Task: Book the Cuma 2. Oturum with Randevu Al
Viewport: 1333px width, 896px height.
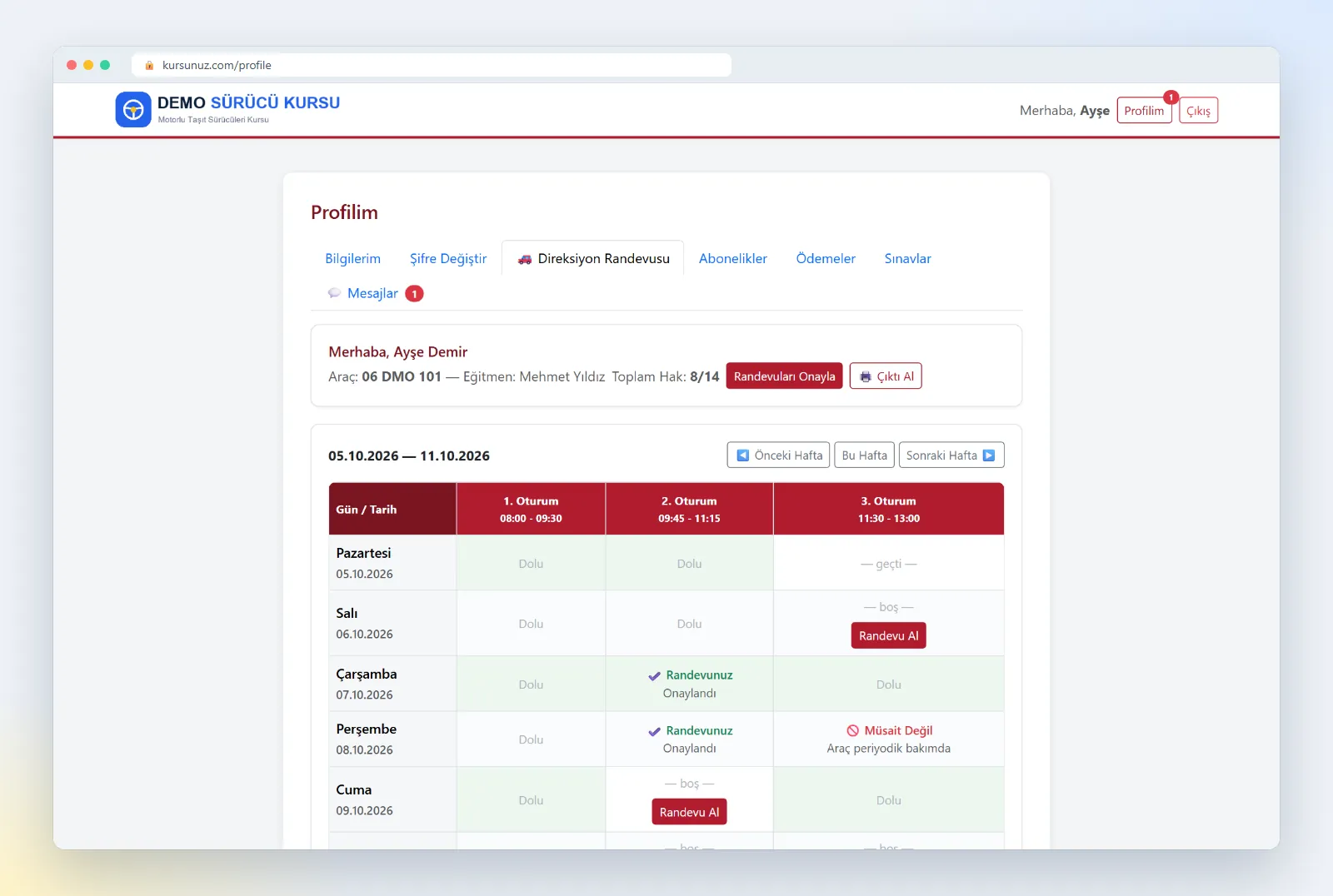Action: click(x=689, y=813)
